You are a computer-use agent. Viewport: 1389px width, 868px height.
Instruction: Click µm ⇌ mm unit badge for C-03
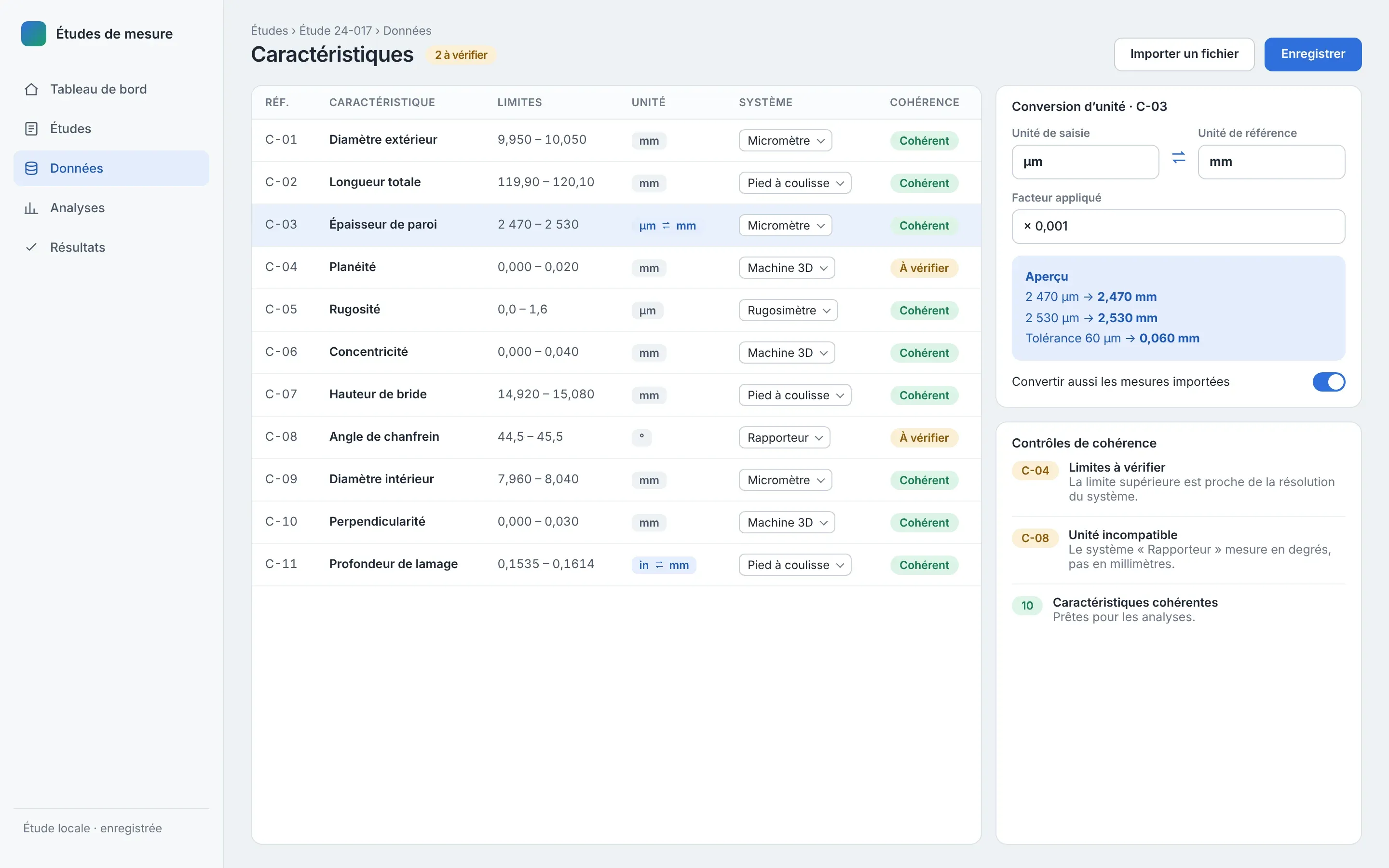[x=667, y=226]
